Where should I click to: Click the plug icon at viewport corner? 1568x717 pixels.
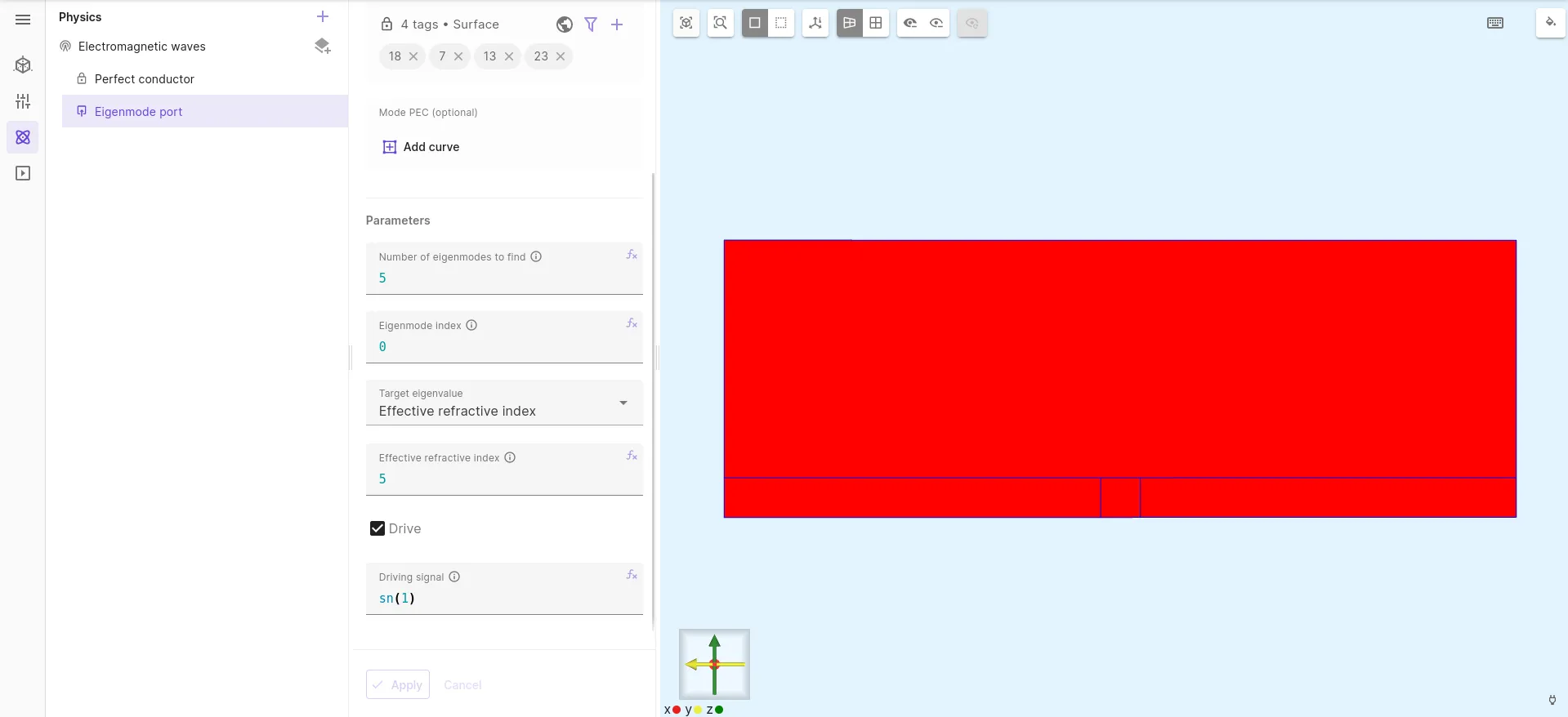coord(1552,700)
